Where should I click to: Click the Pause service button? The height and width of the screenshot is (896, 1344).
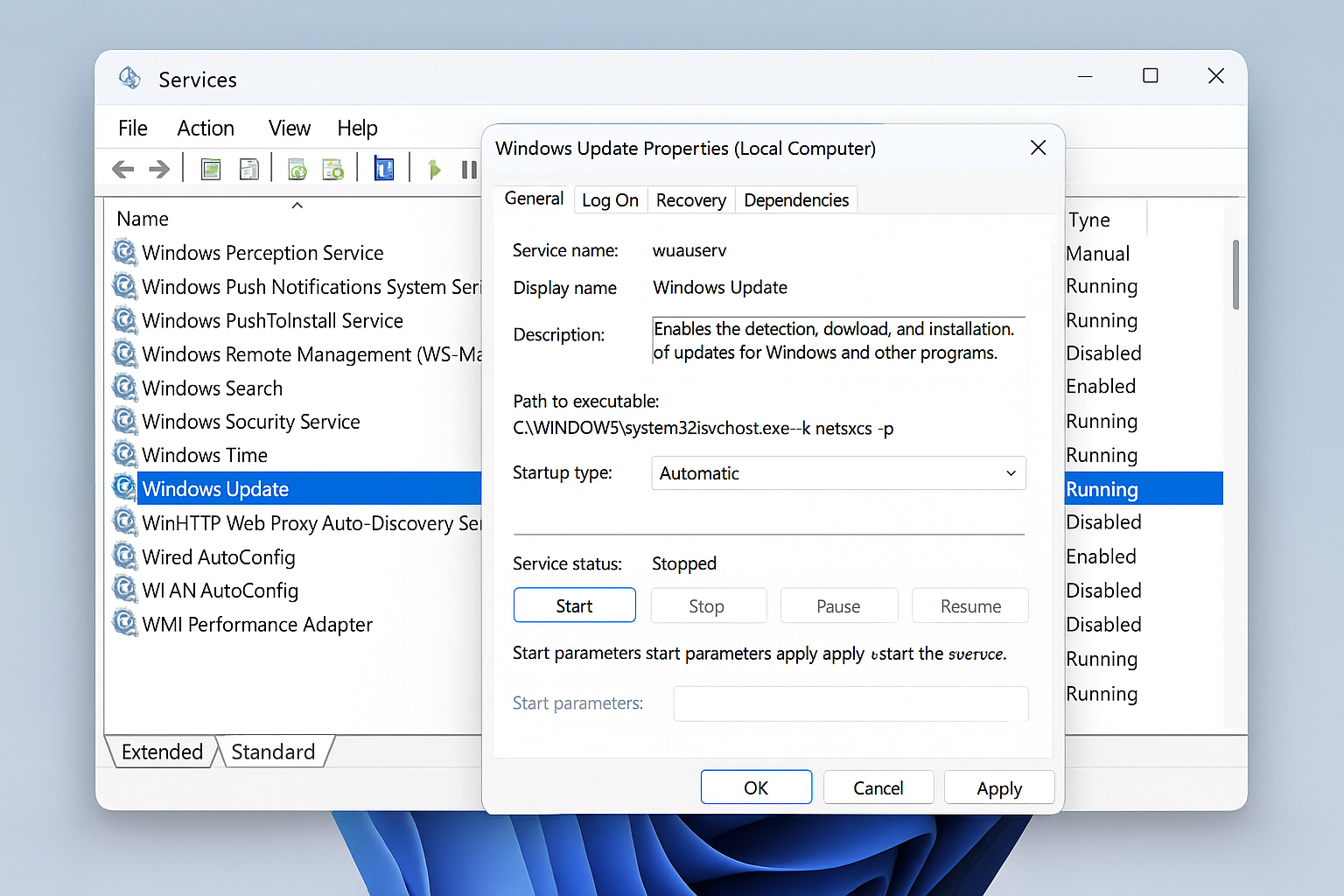click(838, 605)
